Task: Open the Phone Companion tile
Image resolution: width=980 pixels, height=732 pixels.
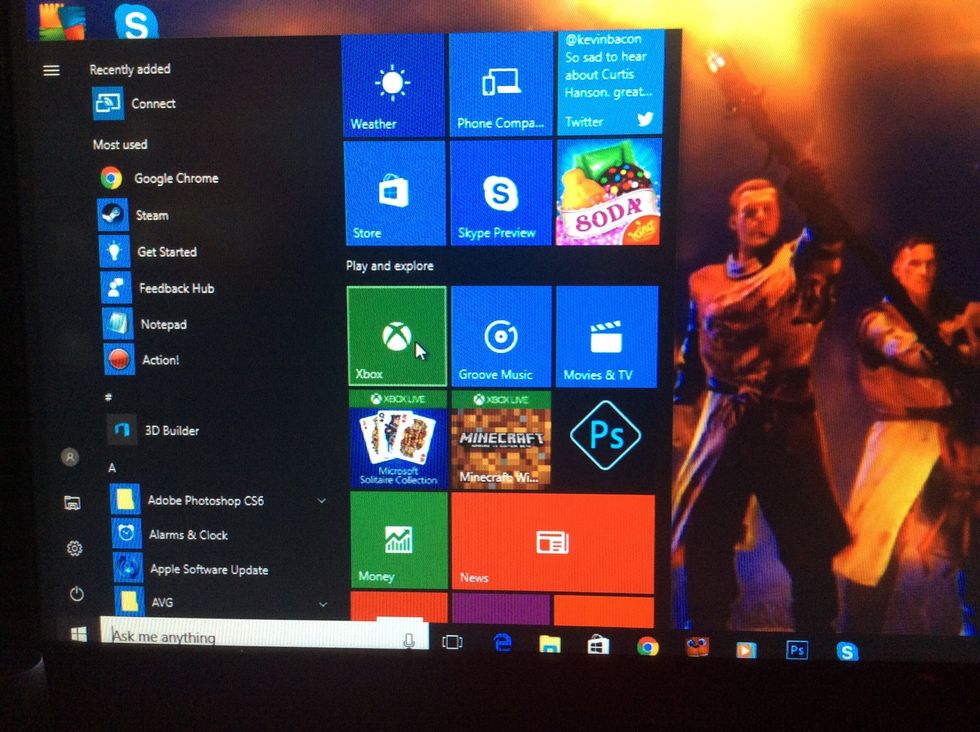Action: (500, 84)
